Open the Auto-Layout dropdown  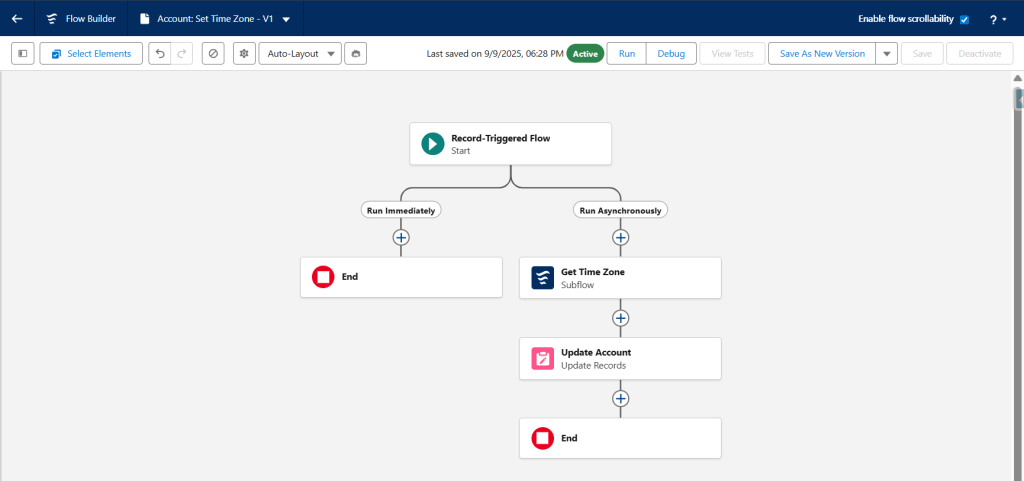pos(300,53)
